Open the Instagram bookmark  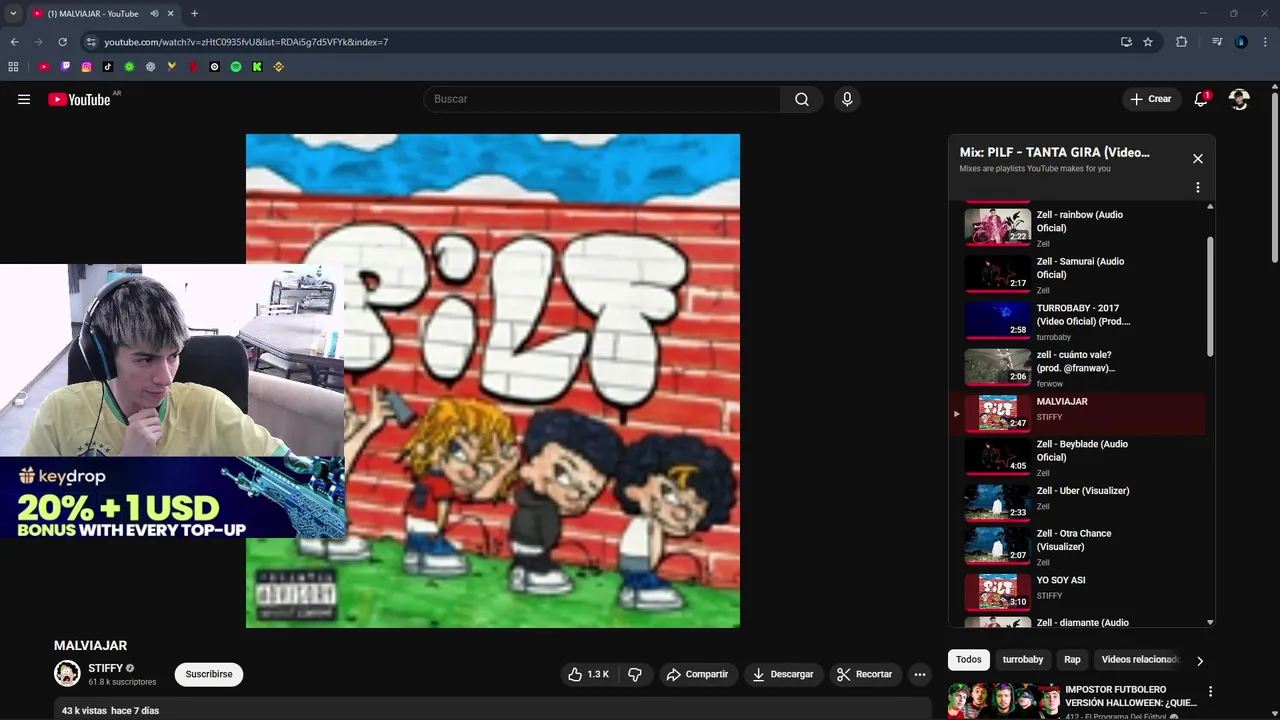(x=86, y=67)
